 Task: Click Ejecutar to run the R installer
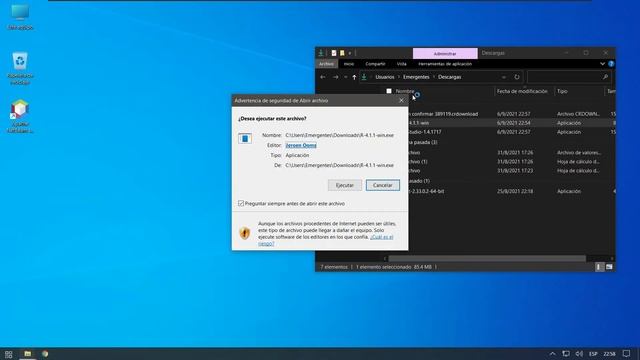[344, 185]
